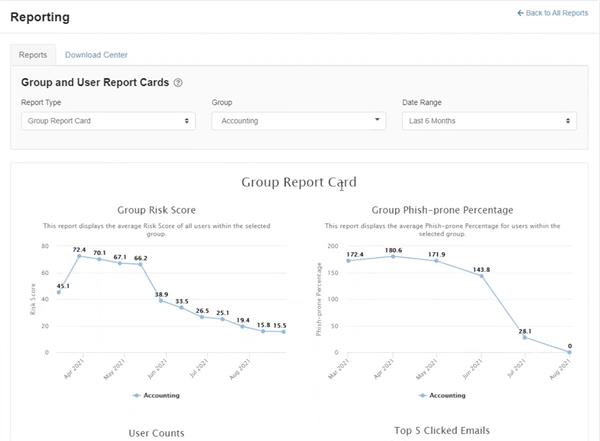Toggle Accounting legend under Phish-prone Percentage chart
The width and height of the screenshot is (600, 441).
[x=442, y=395]
